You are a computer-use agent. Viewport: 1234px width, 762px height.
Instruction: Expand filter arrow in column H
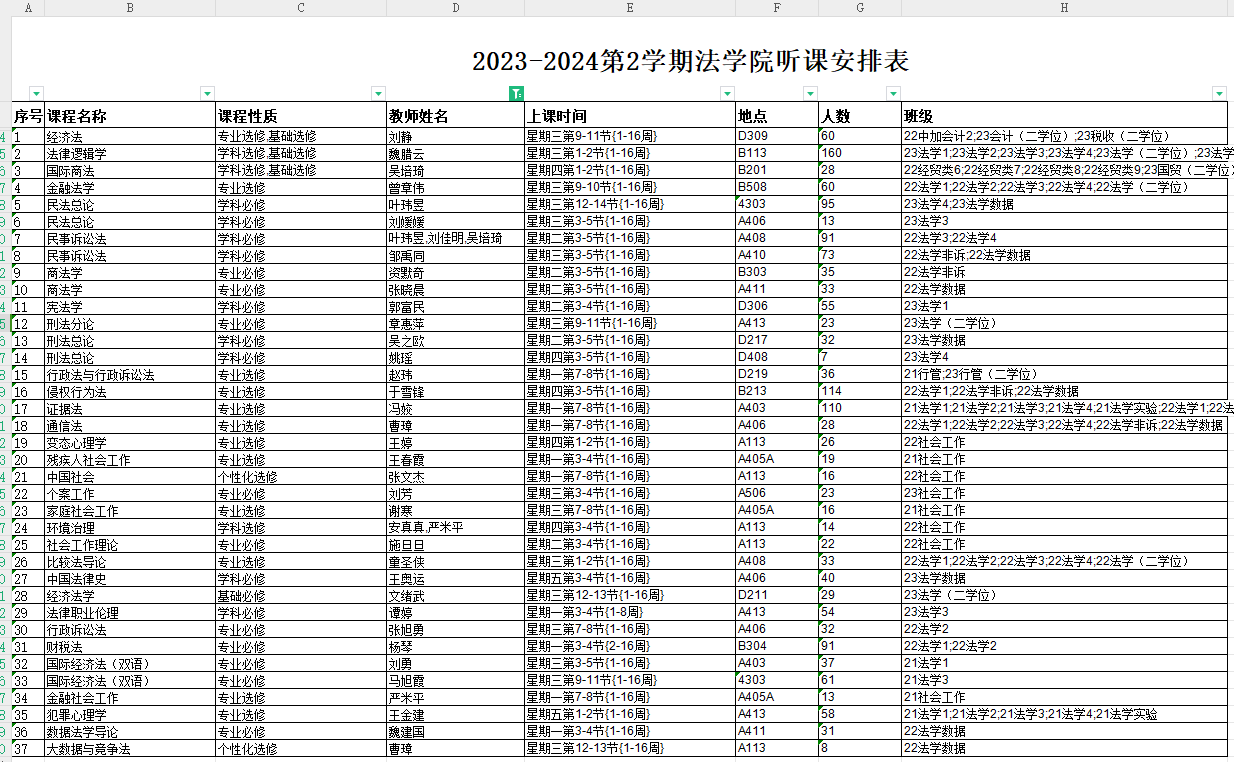coord(1219,94)
